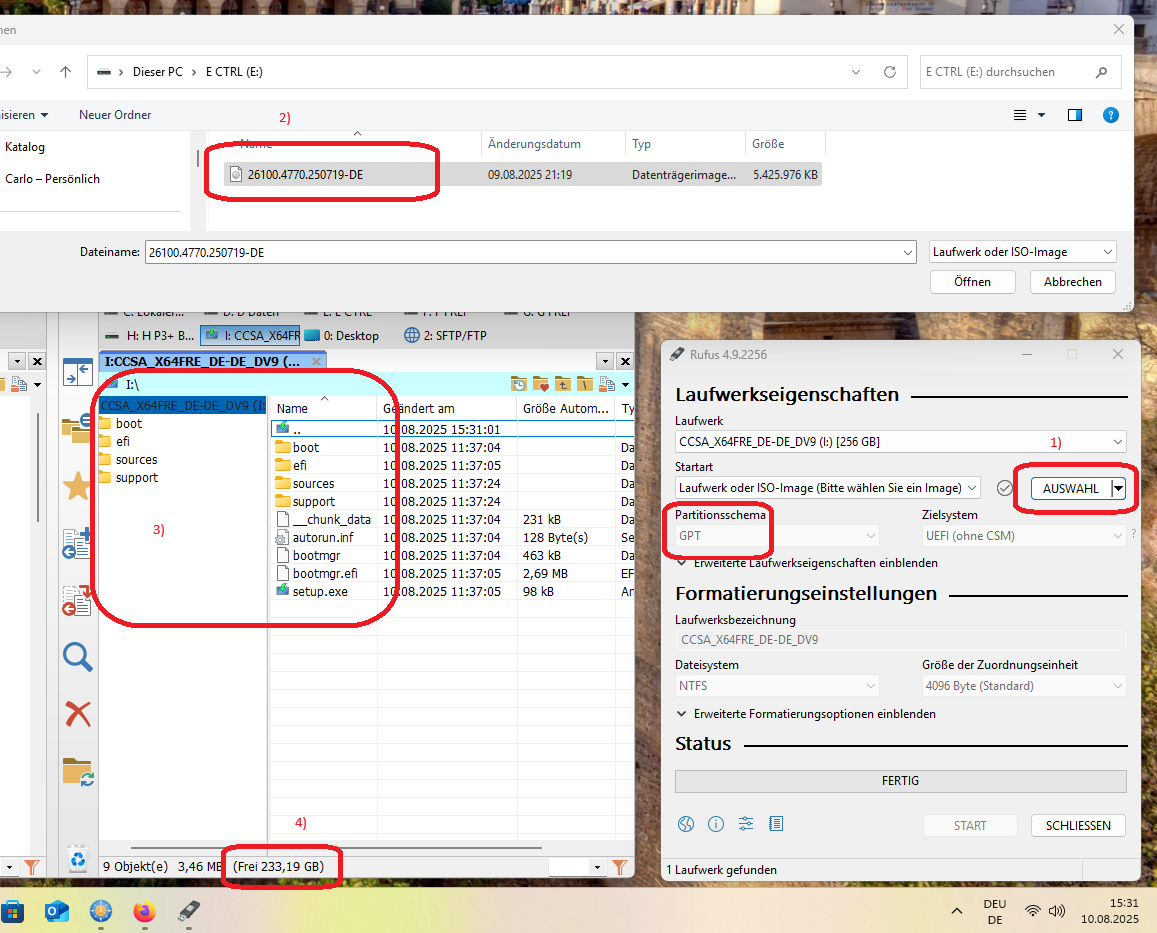Click the orange filter funnel in right panel
Viewport: 1157px width, 933px height.
coord(620,867)
